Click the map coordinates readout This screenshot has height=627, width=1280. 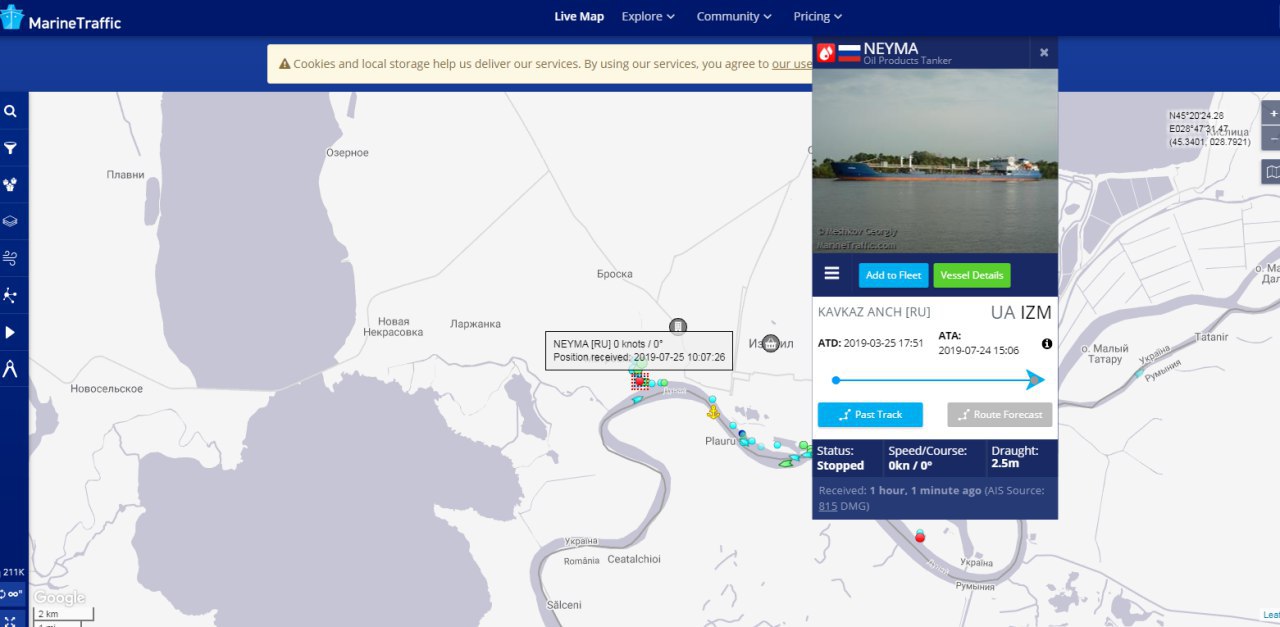tap(1210, 129)
